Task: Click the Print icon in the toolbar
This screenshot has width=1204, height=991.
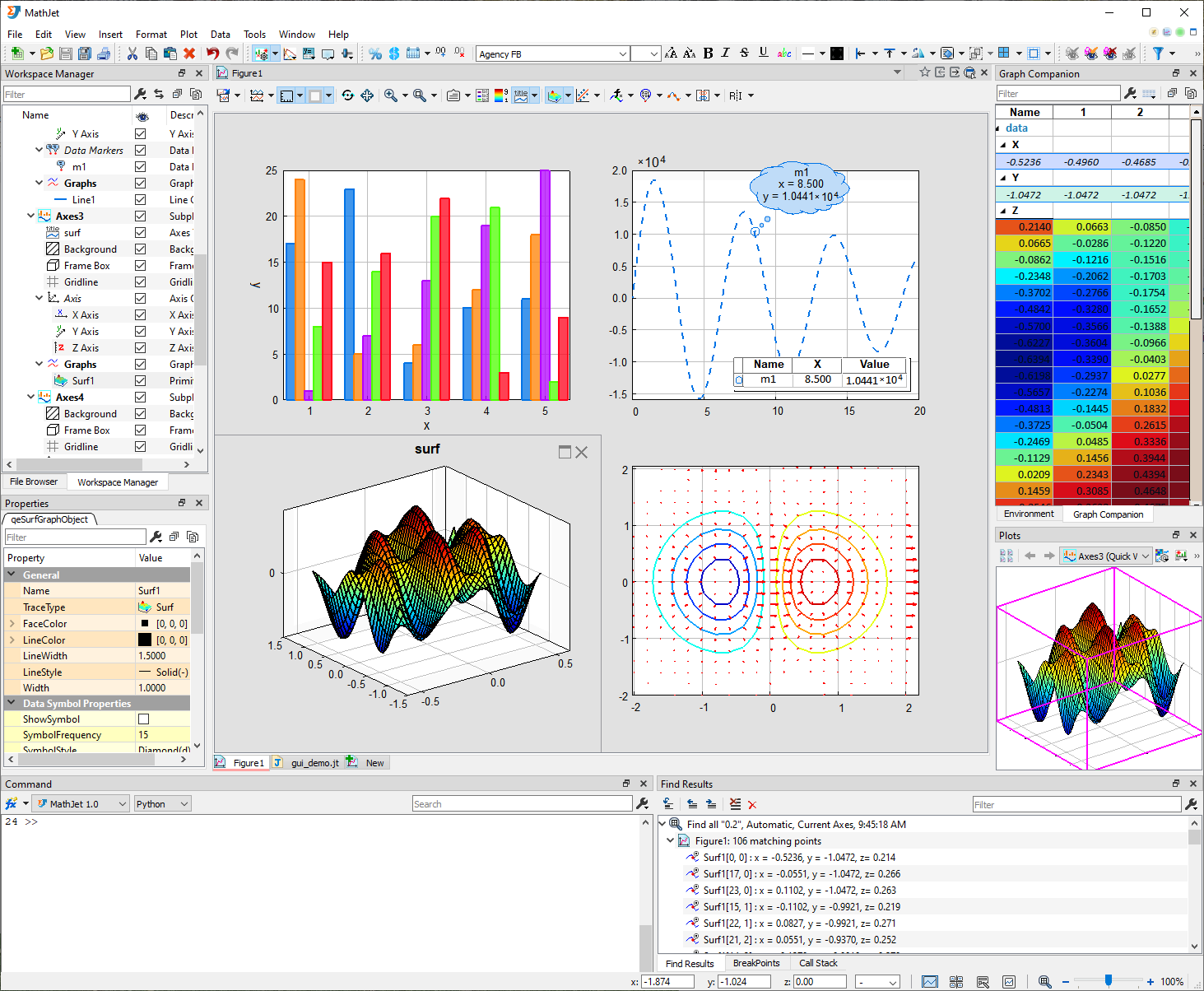Action: pyautogui.click(x=104, y=54)
